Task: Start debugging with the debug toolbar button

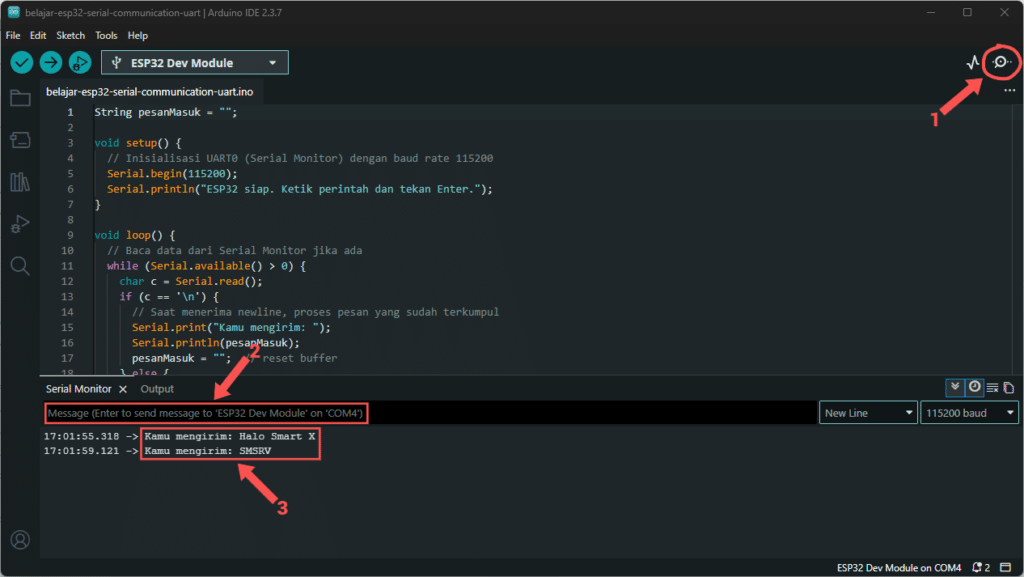Action: pyautogui.click(x=80, y=63)
